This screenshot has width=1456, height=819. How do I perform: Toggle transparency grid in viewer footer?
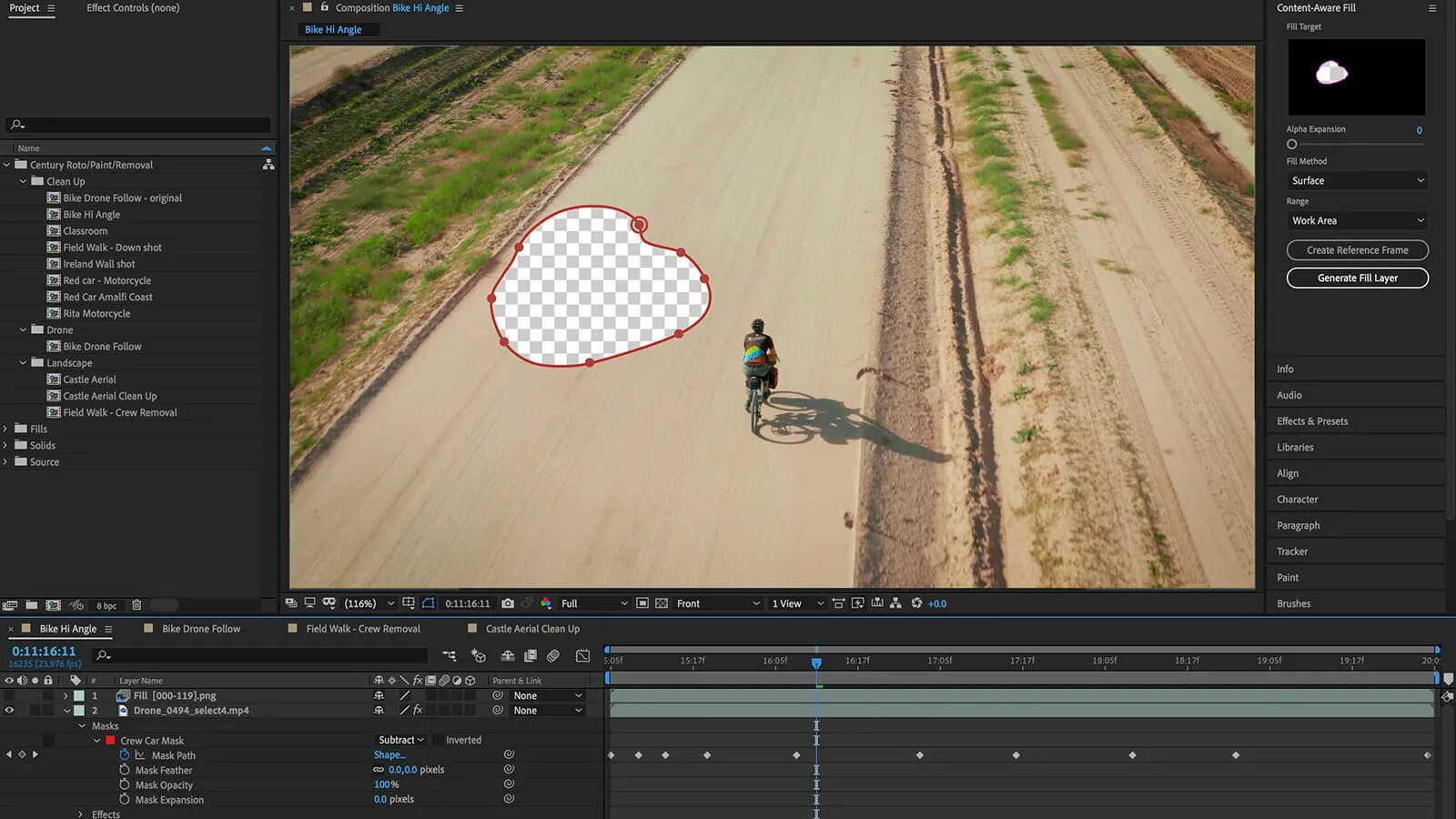point(662,603)
